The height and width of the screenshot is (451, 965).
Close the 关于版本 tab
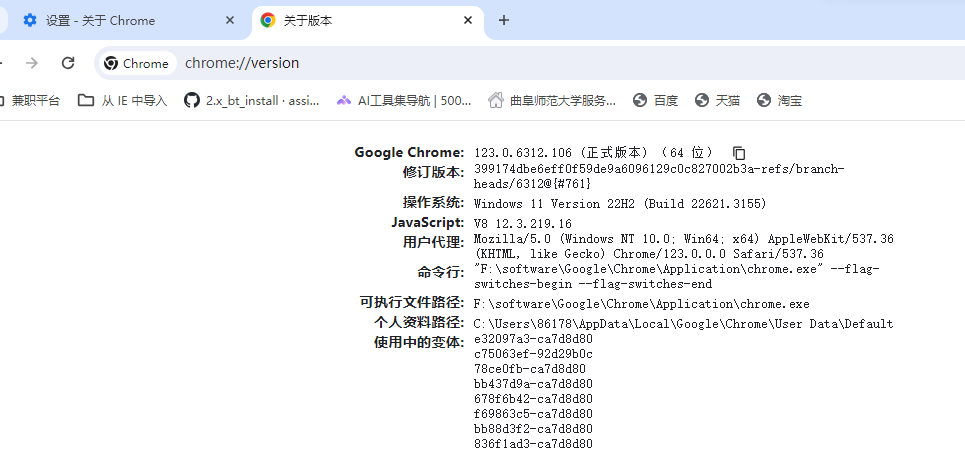point(468,20)
